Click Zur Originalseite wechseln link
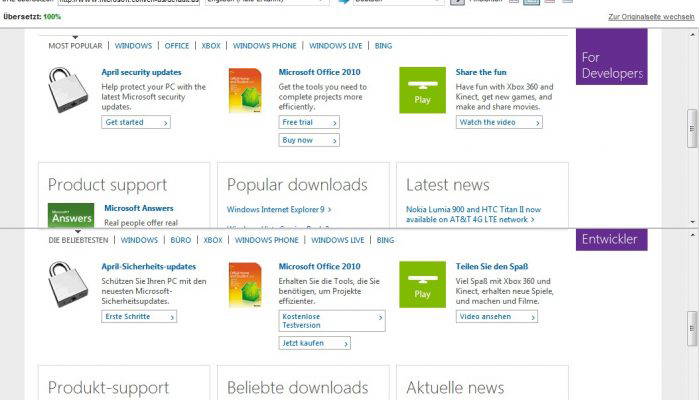 651,17
